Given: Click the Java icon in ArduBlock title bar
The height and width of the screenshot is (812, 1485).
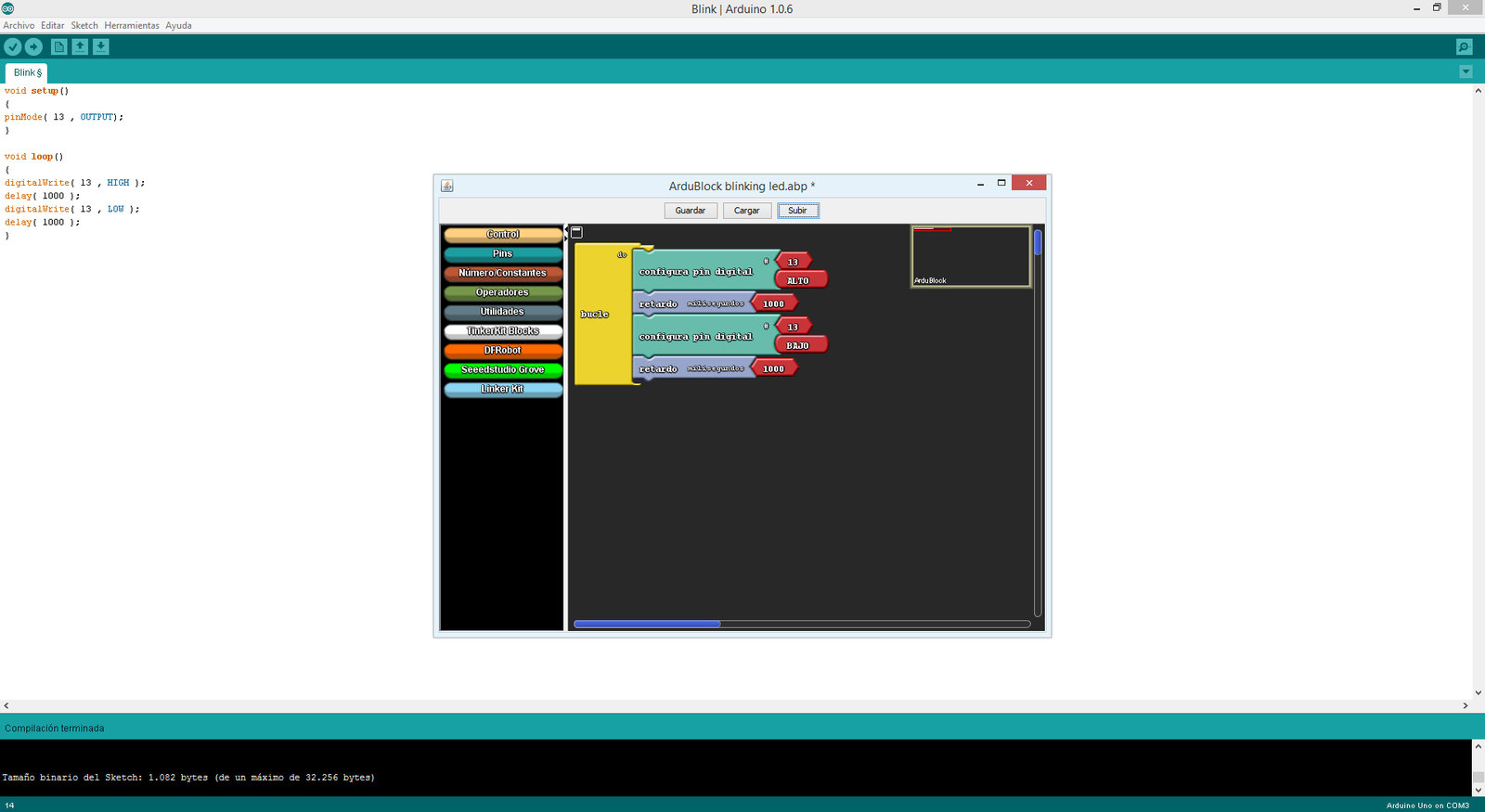Looking at the screenshot, I should click(446, 186).
